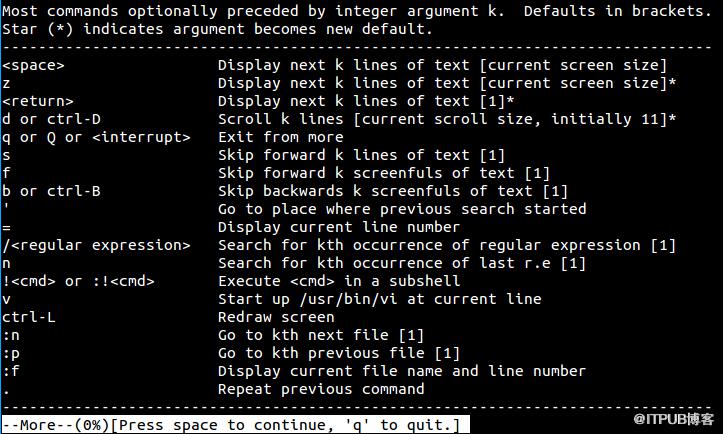This screenshot has height=434, width=724.
Task: Click the ITPUB watermark logo
Action: pyautogui.click(x=673, y=419)
